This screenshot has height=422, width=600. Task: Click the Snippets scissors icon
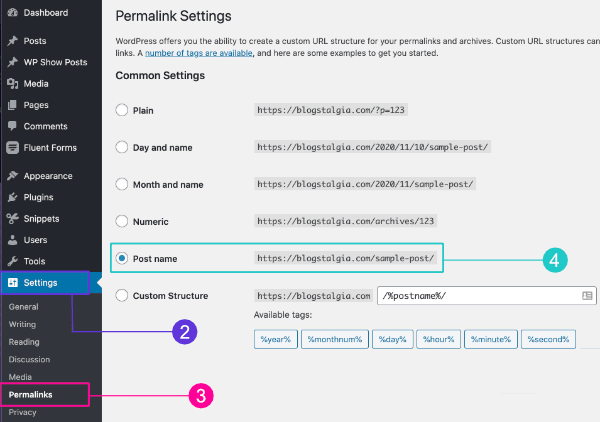[13, 218]
